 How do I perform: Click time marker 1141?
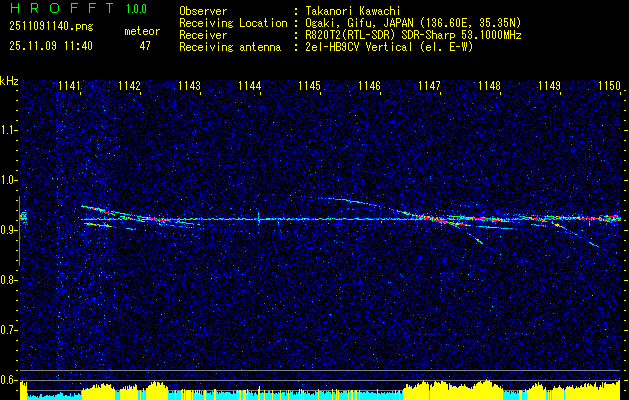point(69,86)
